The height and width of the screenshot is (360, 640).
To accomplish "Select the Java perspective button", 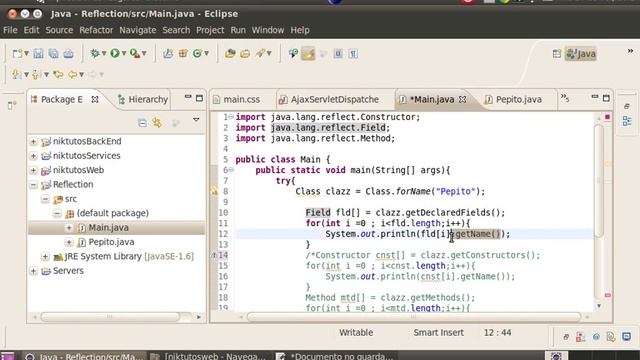I will [x=581, y=54].
